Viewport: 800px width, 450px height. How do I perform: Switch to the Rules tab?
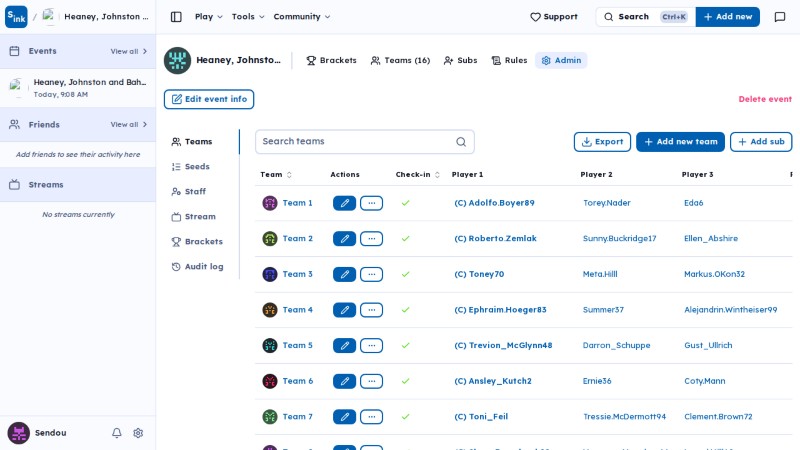click(509, 60)
